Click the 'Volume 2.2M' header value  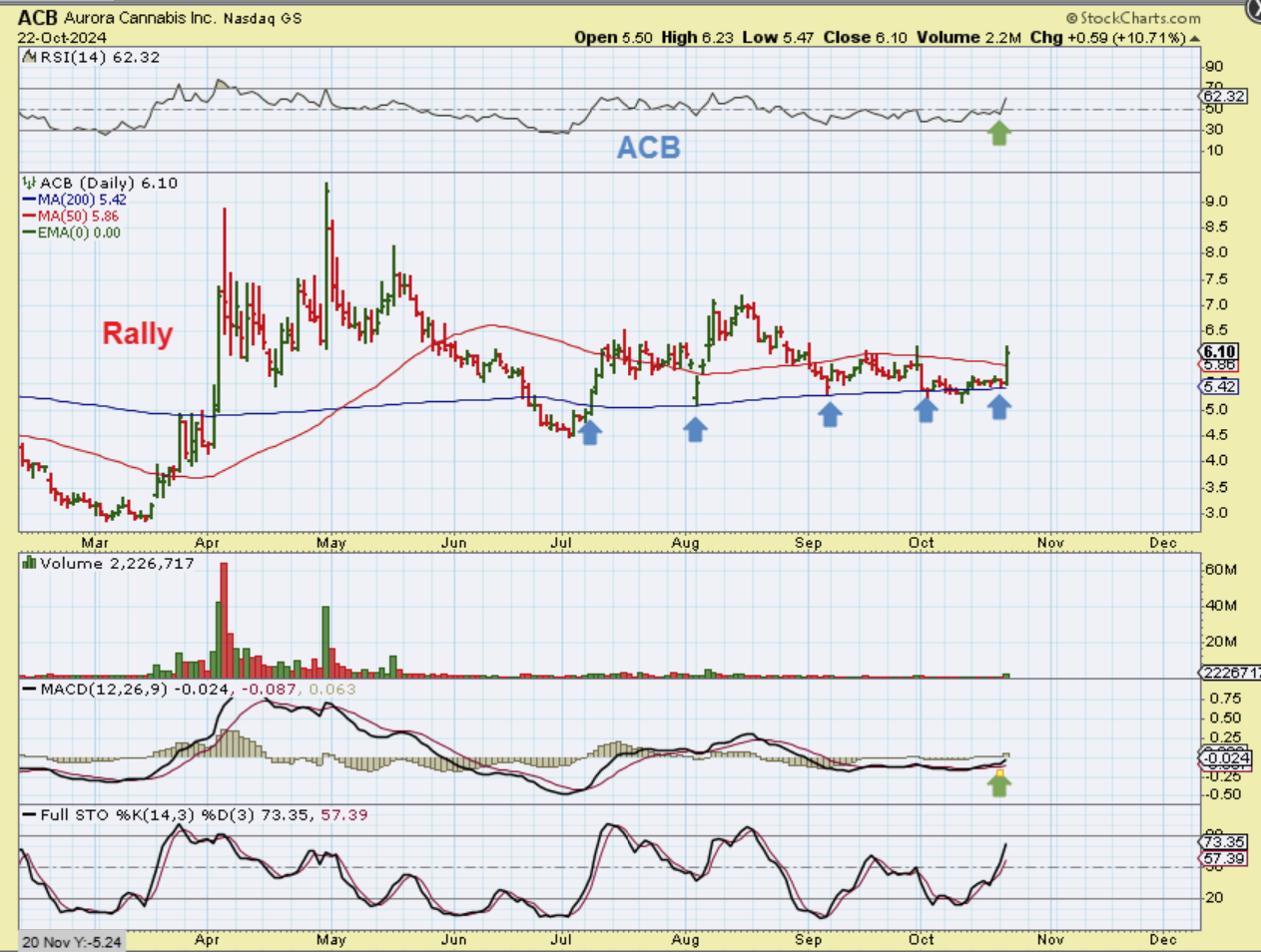968,38
